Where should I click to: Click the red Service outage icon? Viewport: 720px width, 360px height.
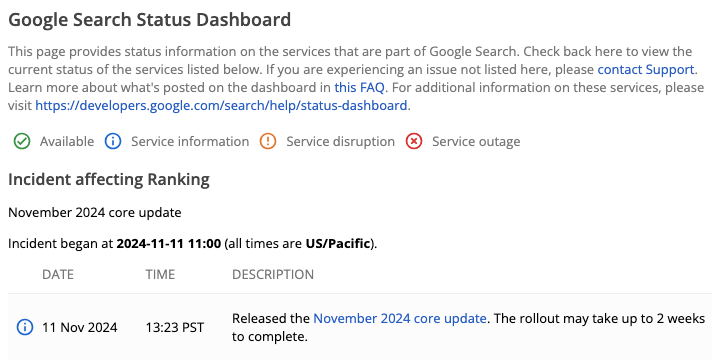click(x=414, y=141)
